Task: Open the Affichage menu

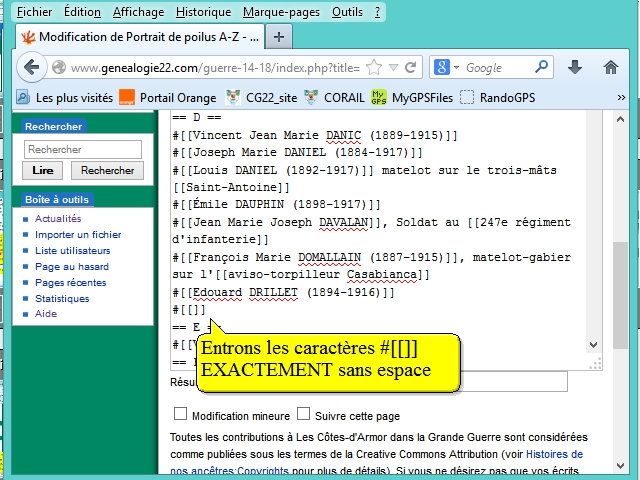Action: coord(138,12)
